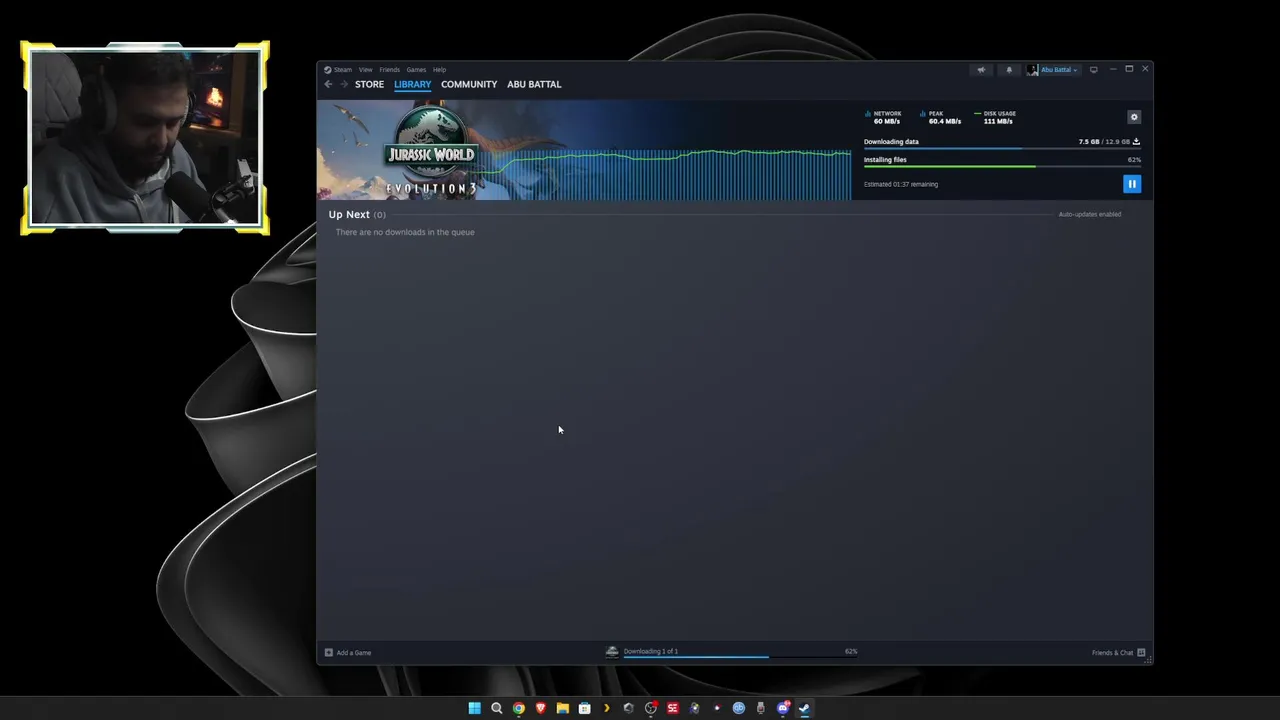
Task: Open the View menu
Action: pyautogui.click(x=366, y=70)
